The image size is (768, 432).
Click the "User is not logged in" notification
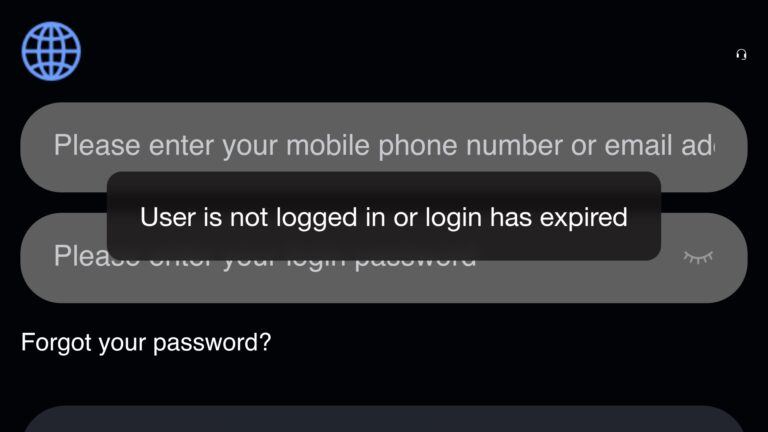point(384,216)
